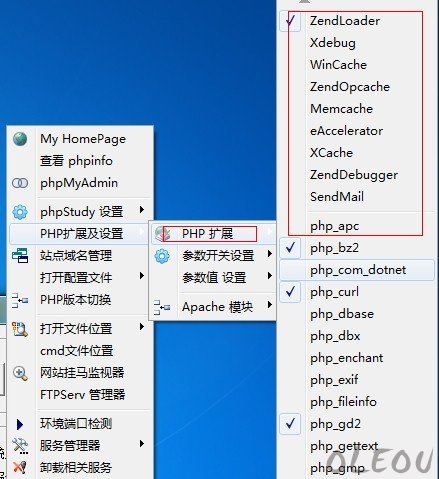This screenshot has width=439, height=479.
Task: Click the gear icon beside phpStudy 设置
Action: [x=20, y=212]
